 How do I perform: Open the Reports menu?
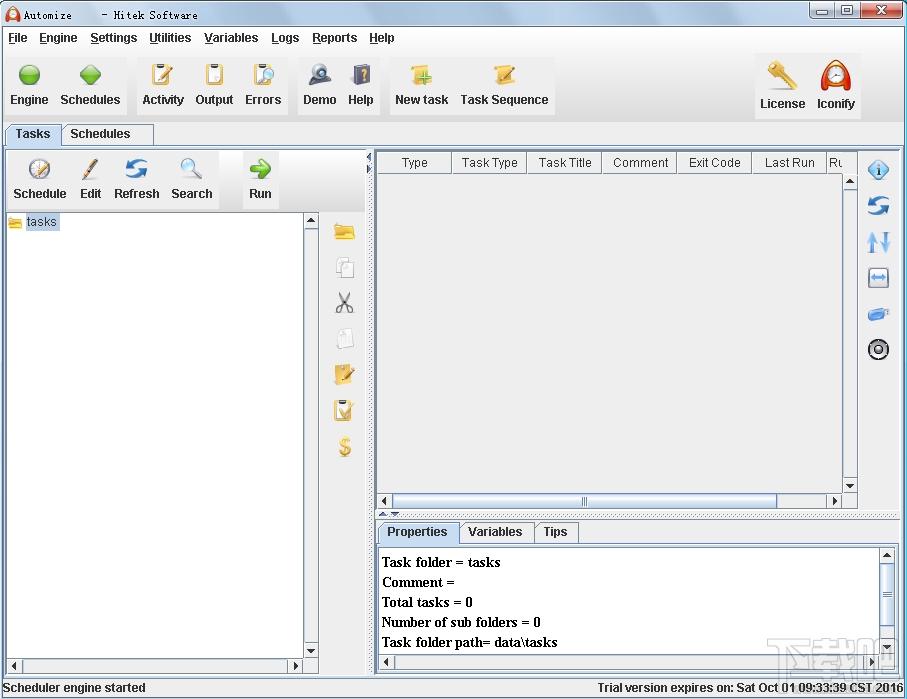pyautogui.click(x=334, y=38)
